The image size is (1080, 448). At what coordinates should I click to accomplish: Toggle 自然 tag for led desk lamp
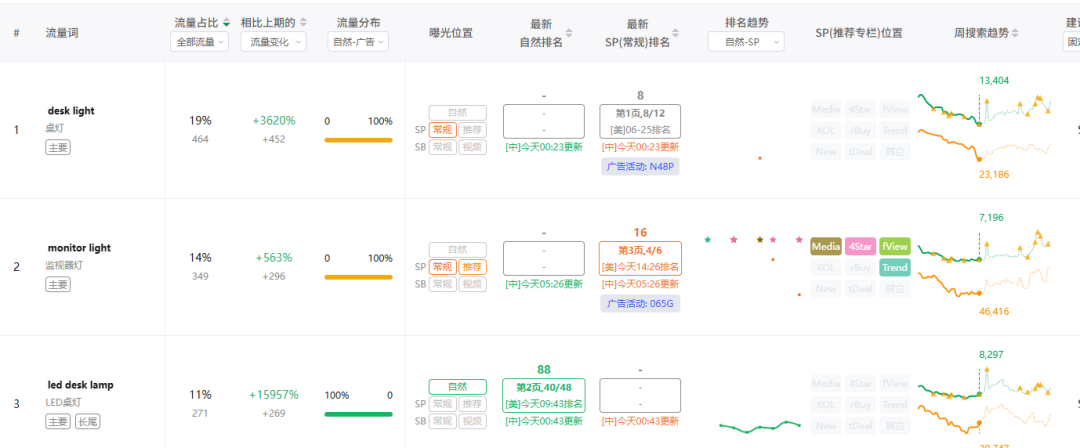pyautogui.click(x=457, y=387)
